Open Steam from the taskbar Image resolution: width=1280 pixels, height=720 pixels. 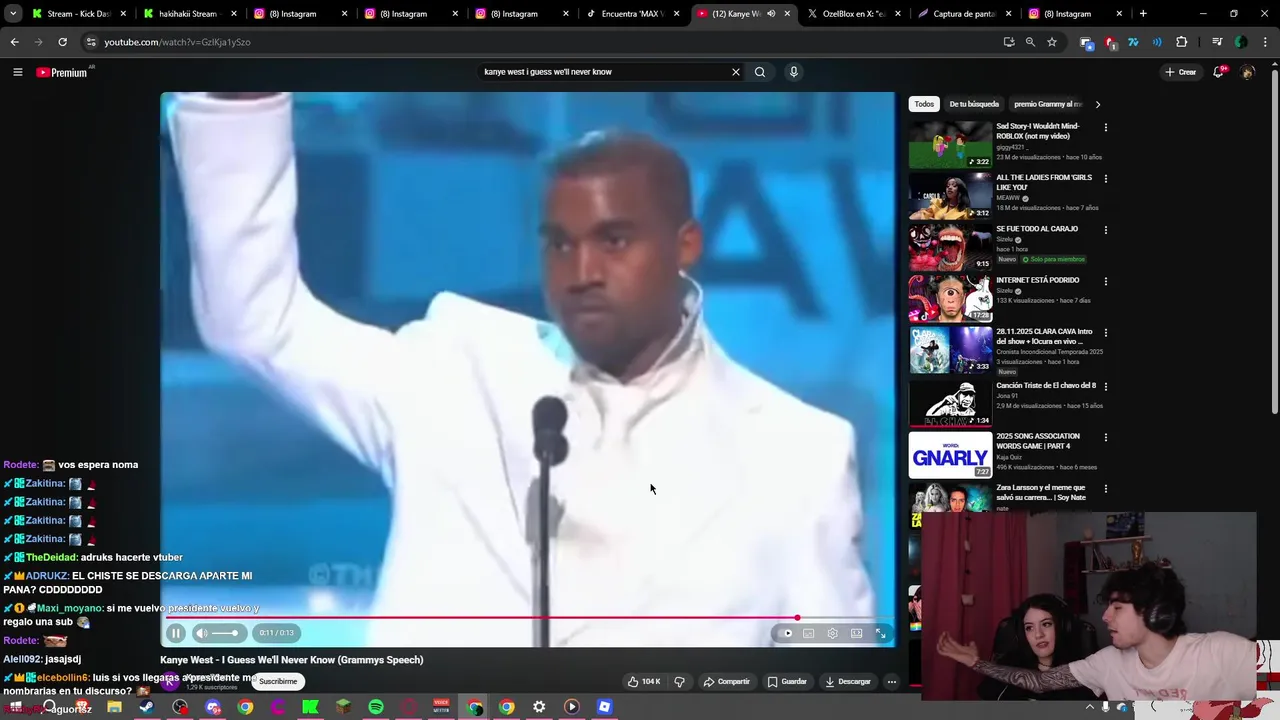coord(146,707)
